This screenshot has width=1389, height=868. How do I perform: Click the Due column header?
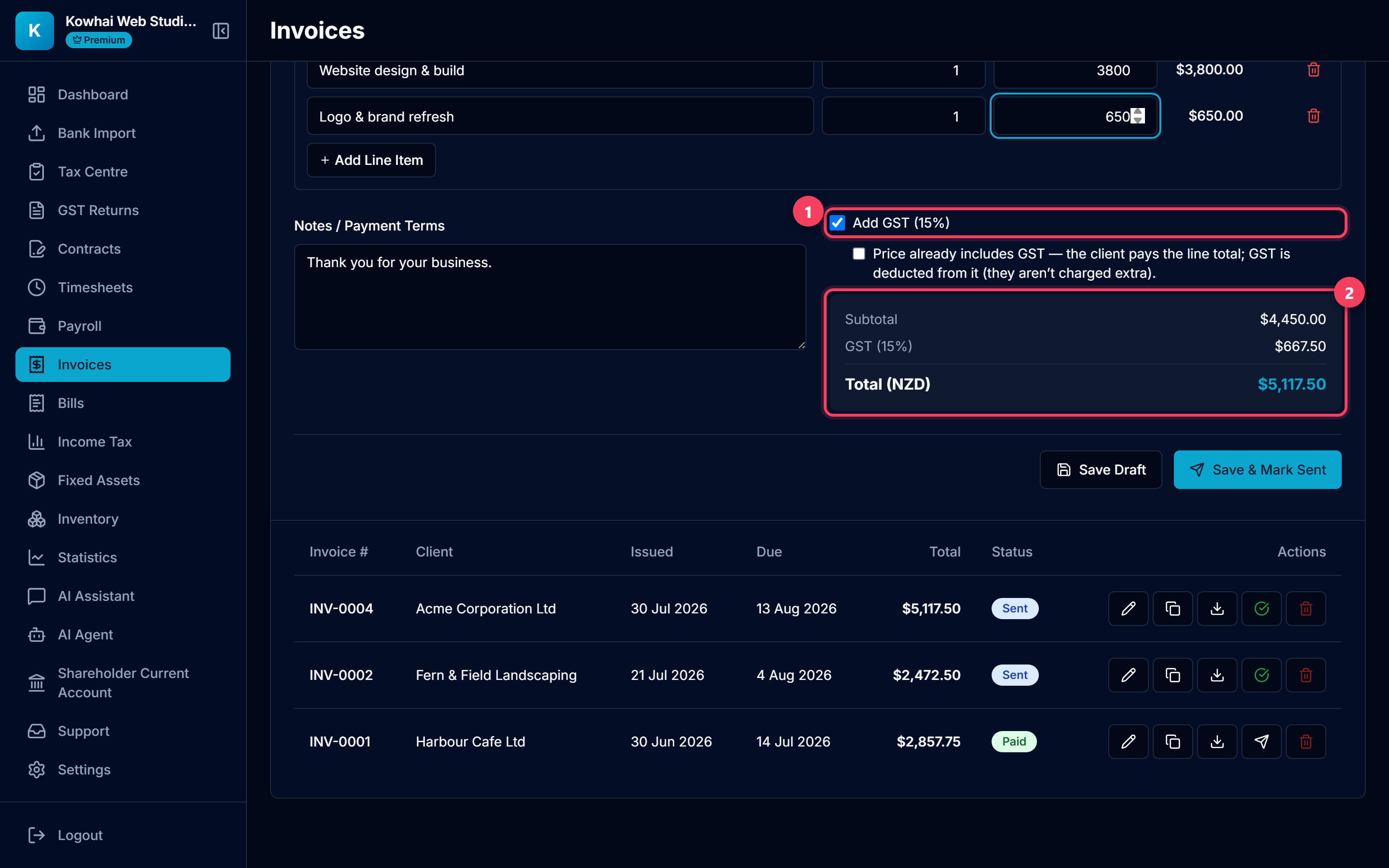(769, 552)
